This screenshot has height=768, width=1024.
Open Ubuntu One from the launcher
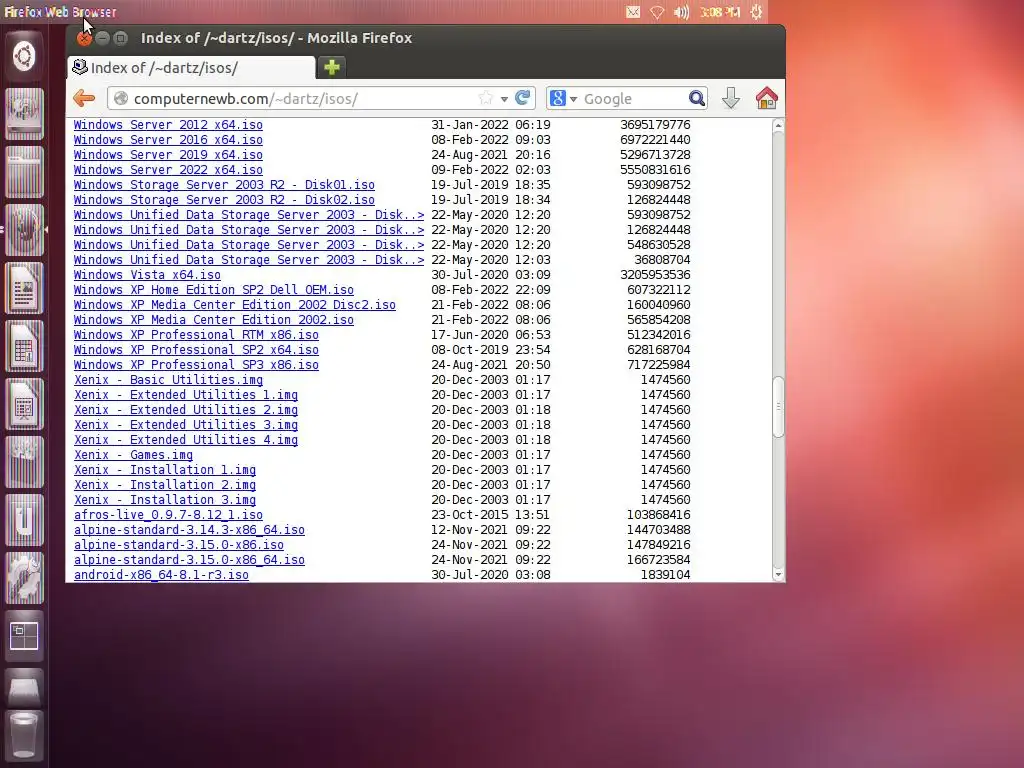(x=24, y=520)
